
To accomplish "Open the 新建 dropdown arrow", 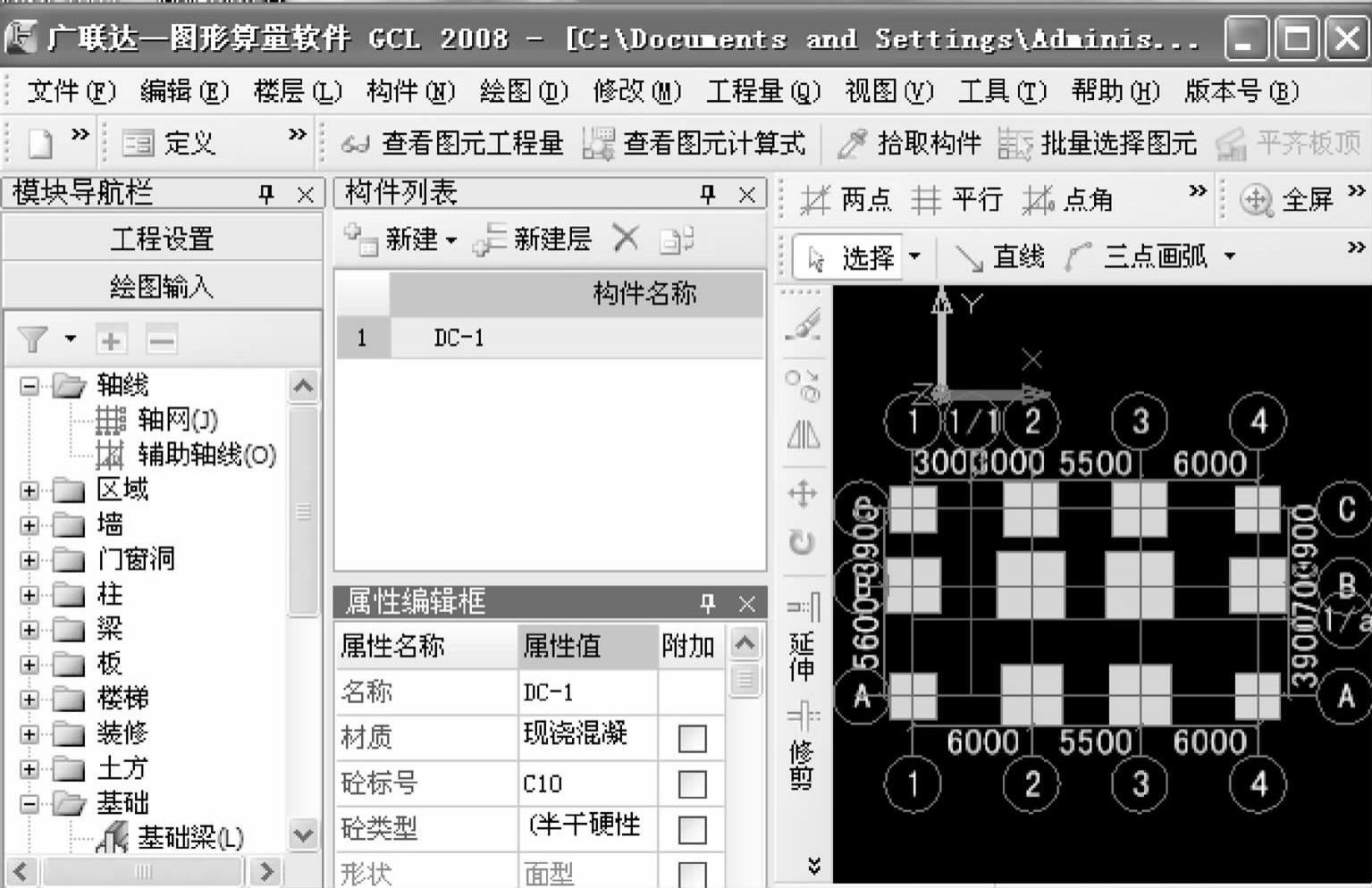I will pos(451,240).
